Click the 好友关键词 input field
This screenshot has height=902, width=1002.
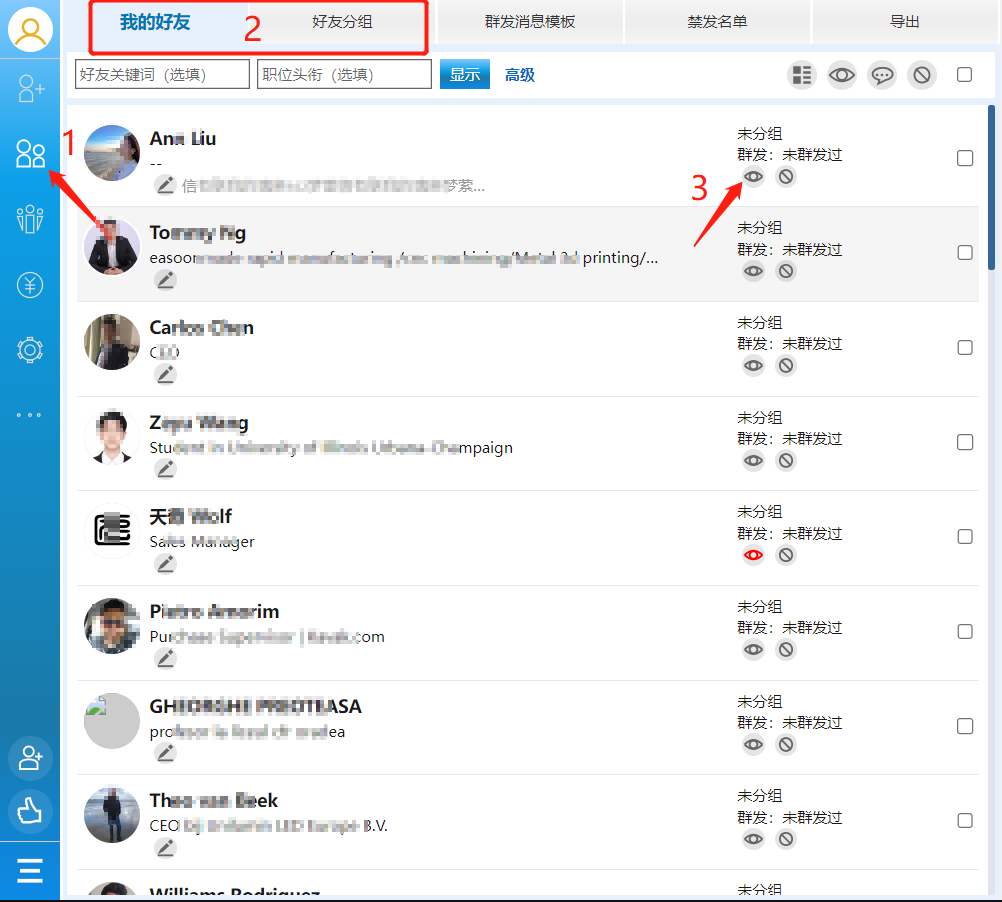(162, 75)
